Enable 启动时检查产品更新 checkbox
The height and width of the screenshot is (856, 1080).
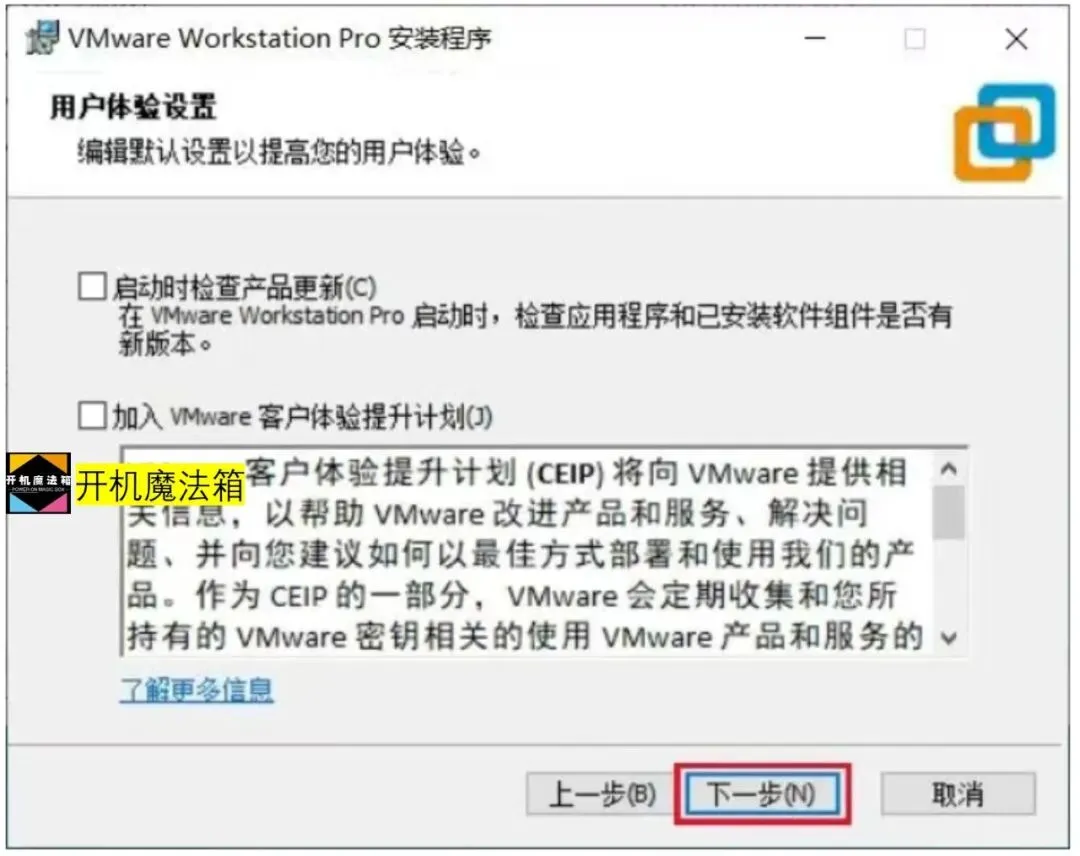[92, 286]
